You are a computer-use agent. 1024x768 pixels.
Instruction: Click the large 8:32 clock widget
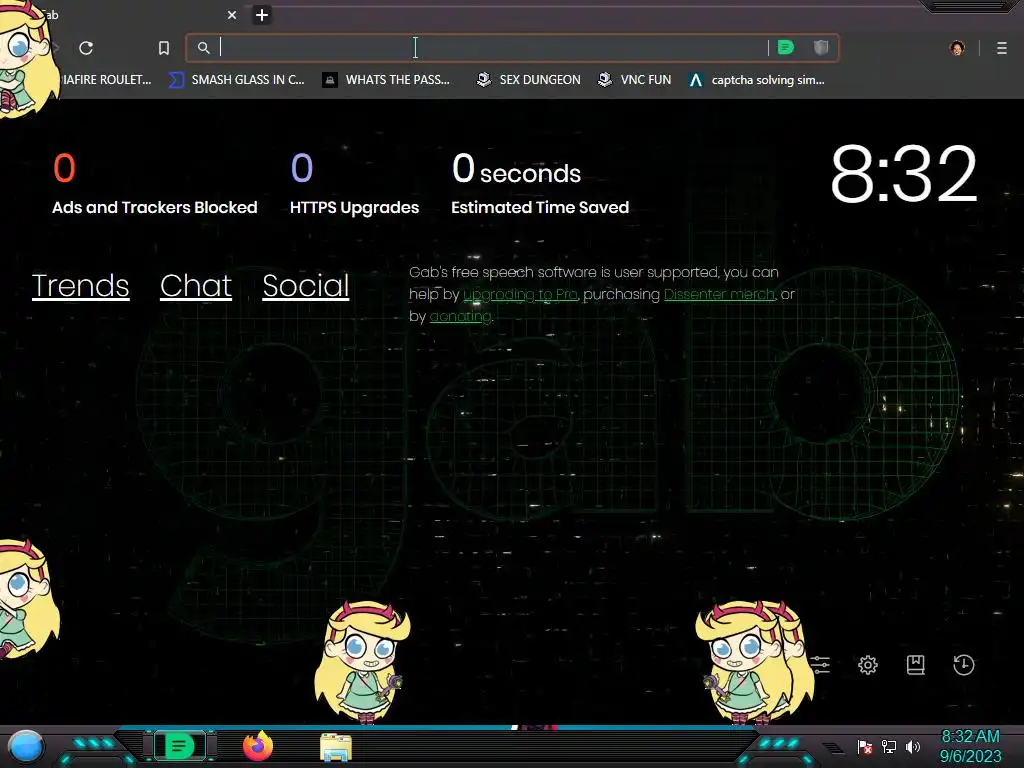pyautogui.click(x=903, y=174)
